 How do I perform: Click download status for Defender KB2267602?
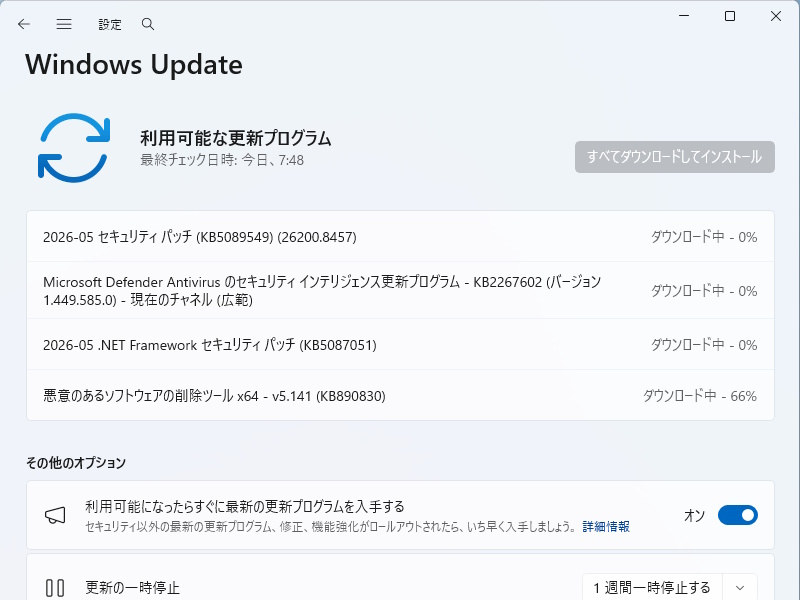[704, 291]
